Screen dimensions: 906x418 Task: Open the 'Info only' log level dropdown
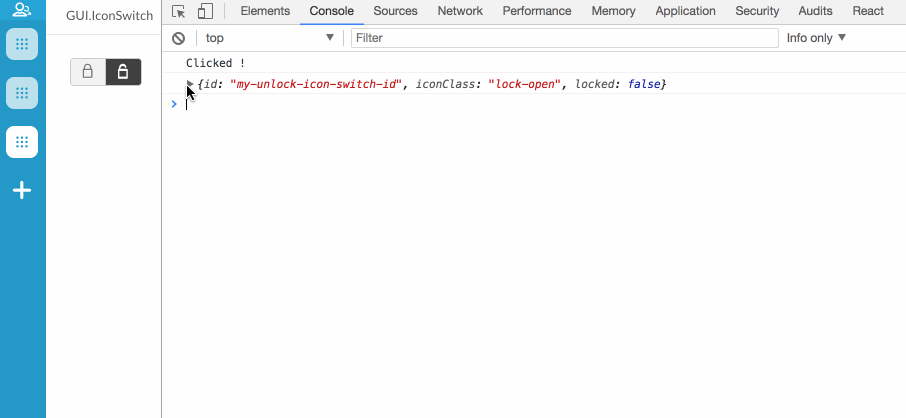coord(816,38)
